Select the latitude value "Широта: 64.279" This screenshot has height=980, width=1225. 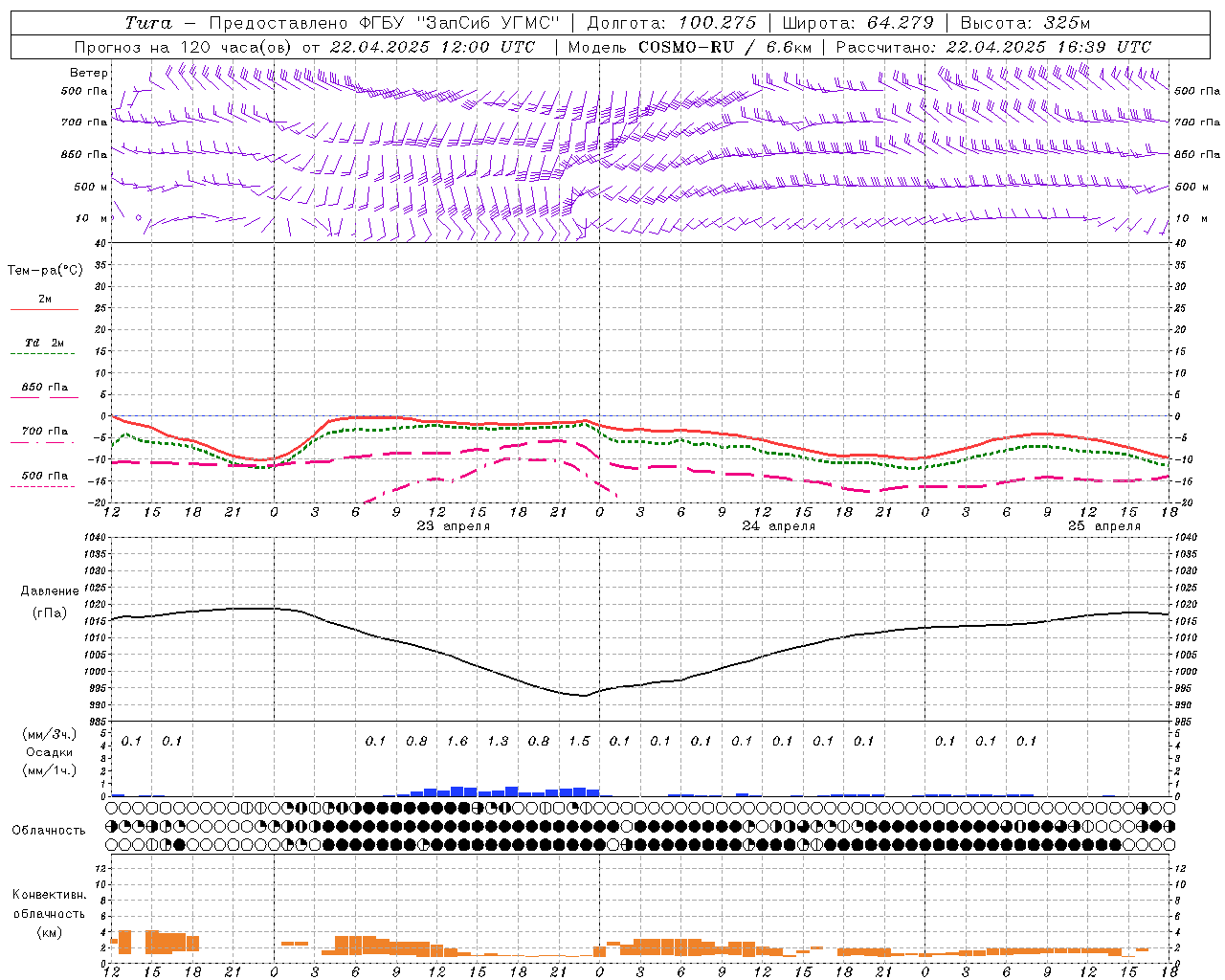tap(857, 23)
